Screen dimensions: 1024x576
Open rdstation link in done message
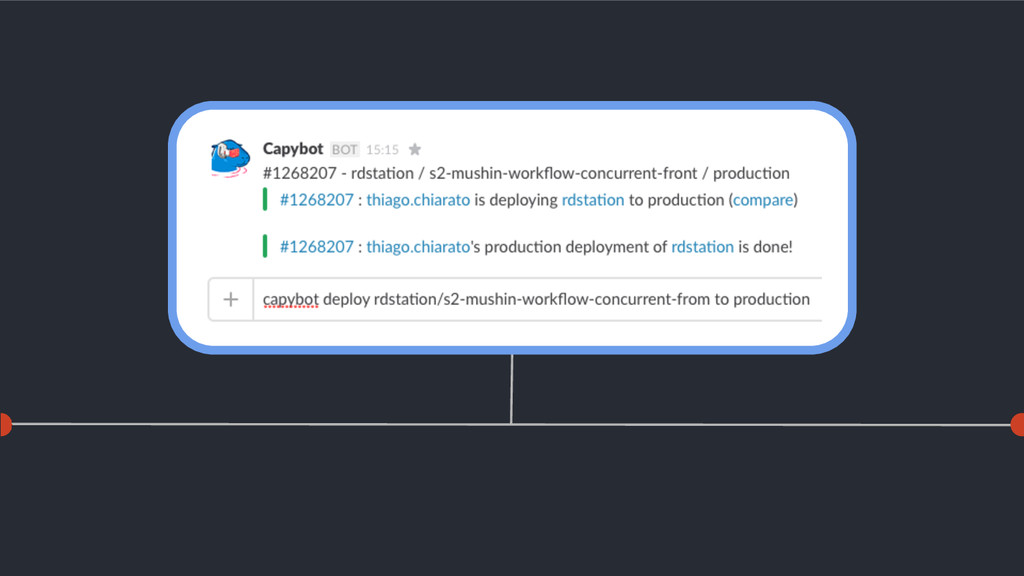tap(703, 247)
